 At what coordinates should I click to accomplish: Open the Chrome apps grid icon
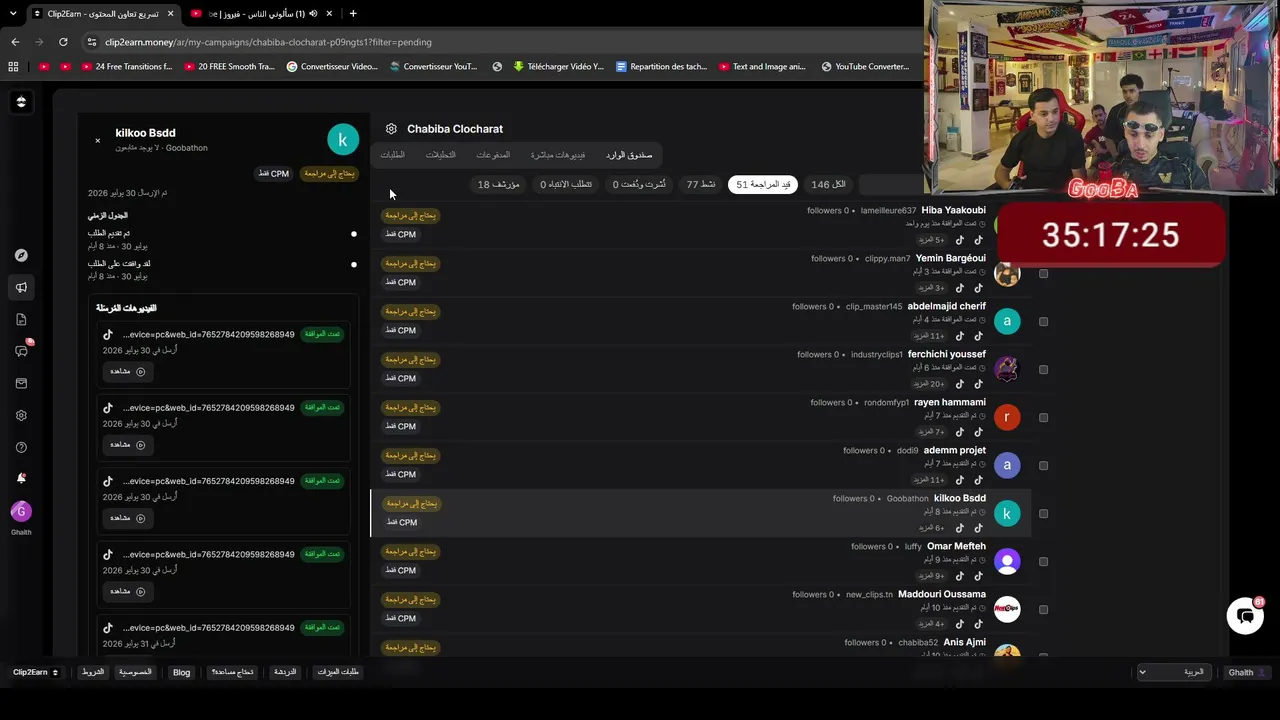[x=13, y=67]
